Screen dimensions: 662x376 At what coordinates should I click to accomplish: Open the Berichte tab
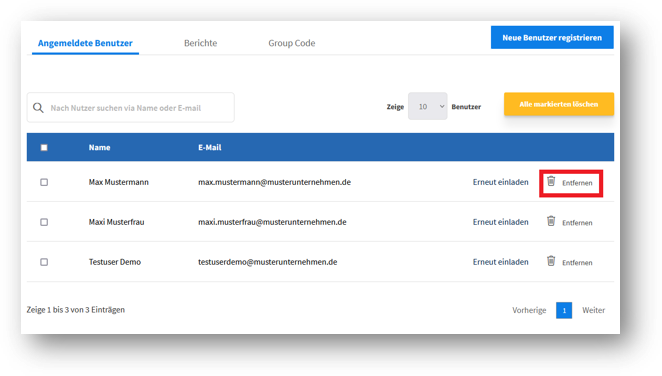coord(201,43)
